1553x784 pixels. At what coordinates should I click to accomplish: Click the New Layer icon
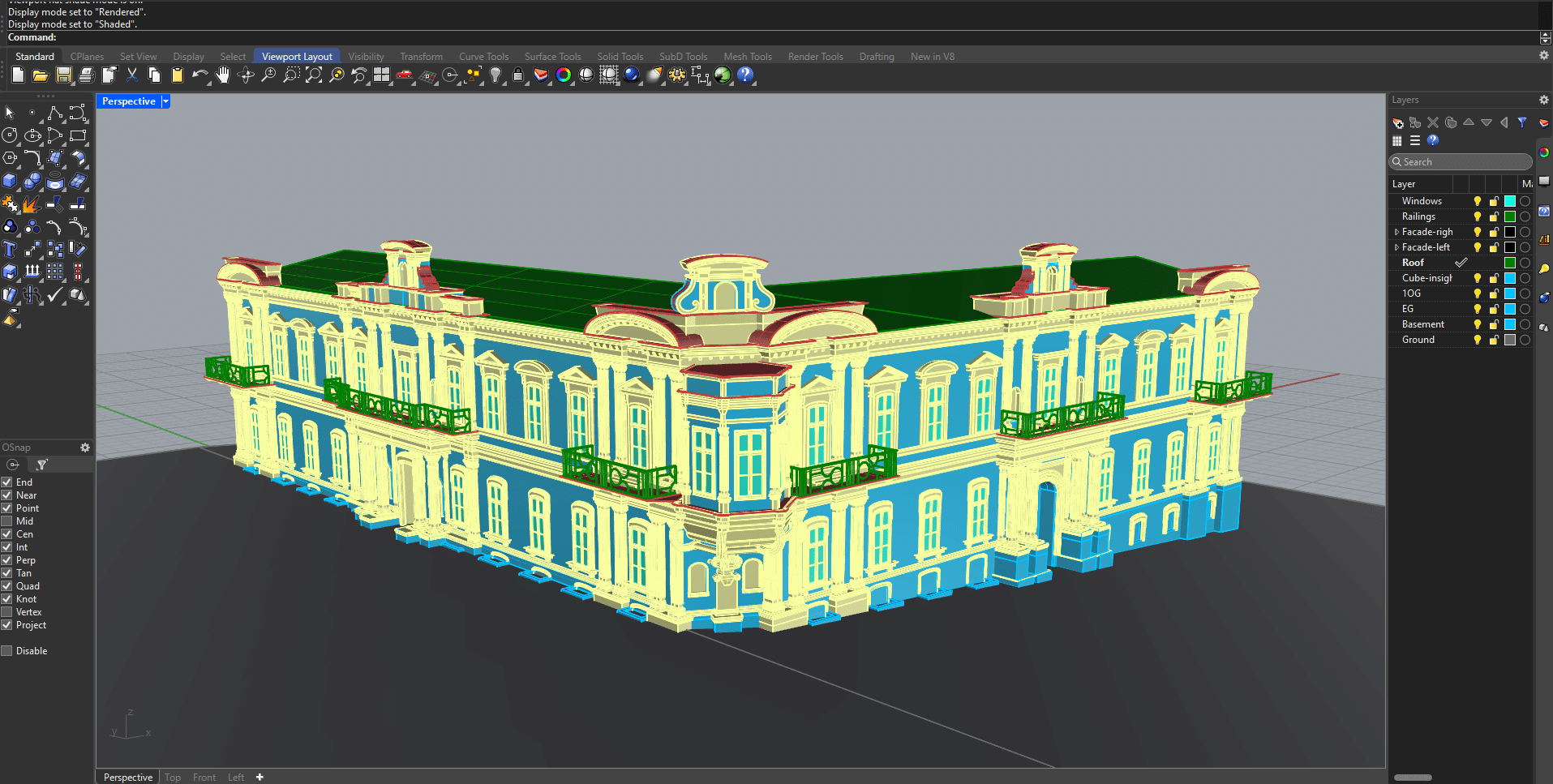click(x=1397, y=122)
